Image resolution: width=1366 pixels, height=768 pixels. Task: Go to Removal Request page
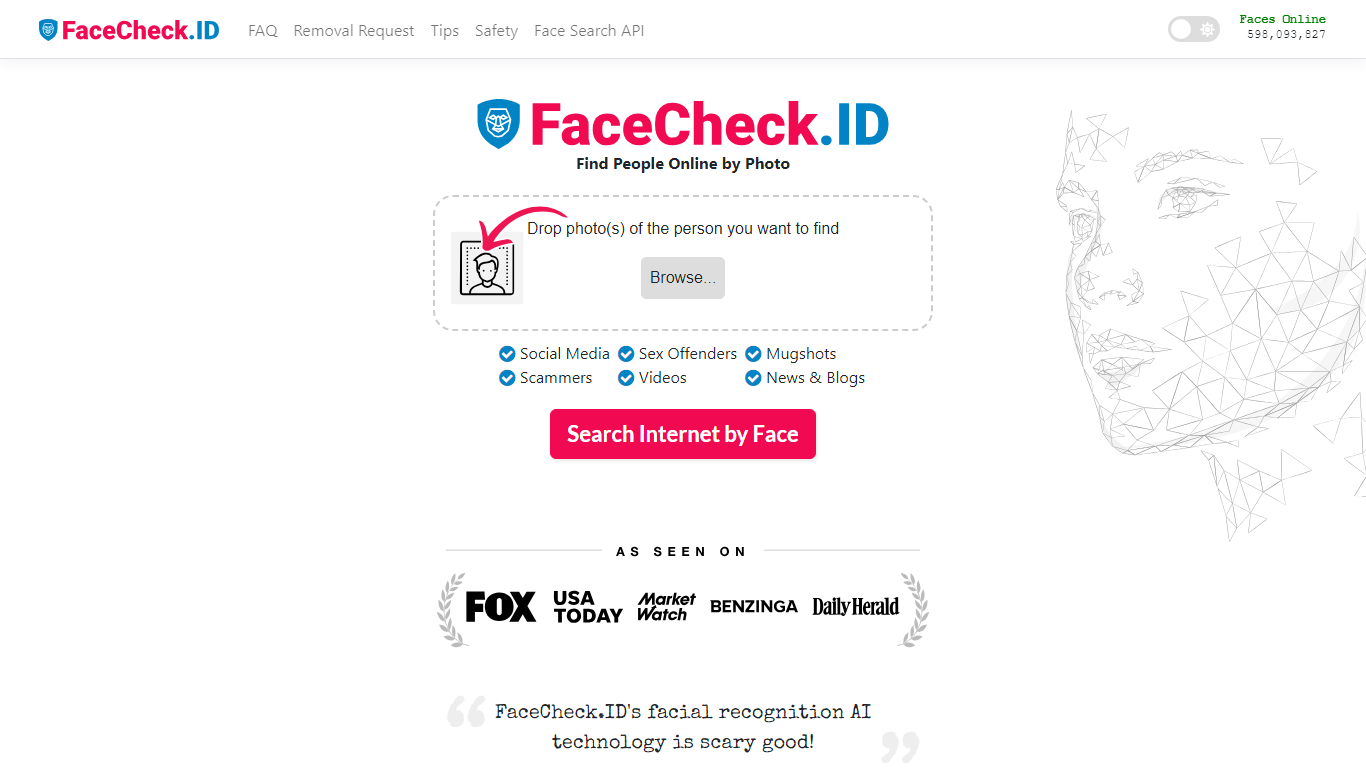353,31
